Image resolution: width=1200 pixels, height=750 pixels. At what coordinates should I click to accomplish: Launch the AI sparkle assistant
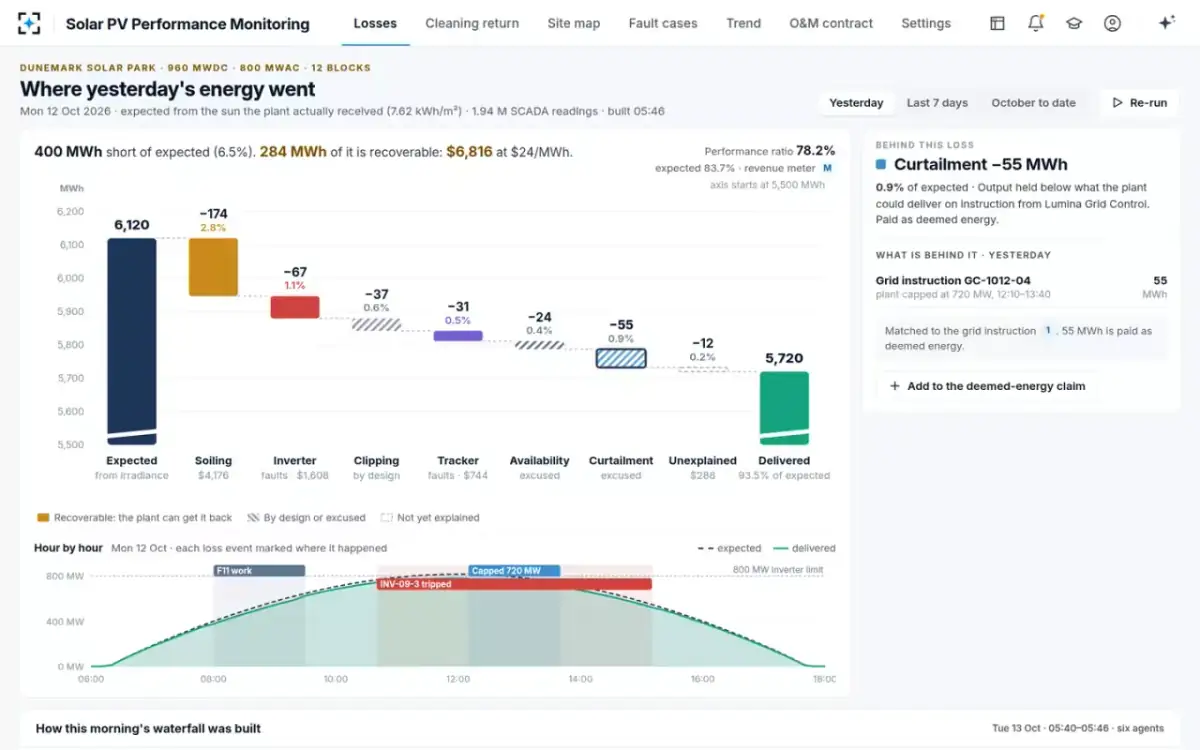pyautogui.click(x=1166, y=23)
